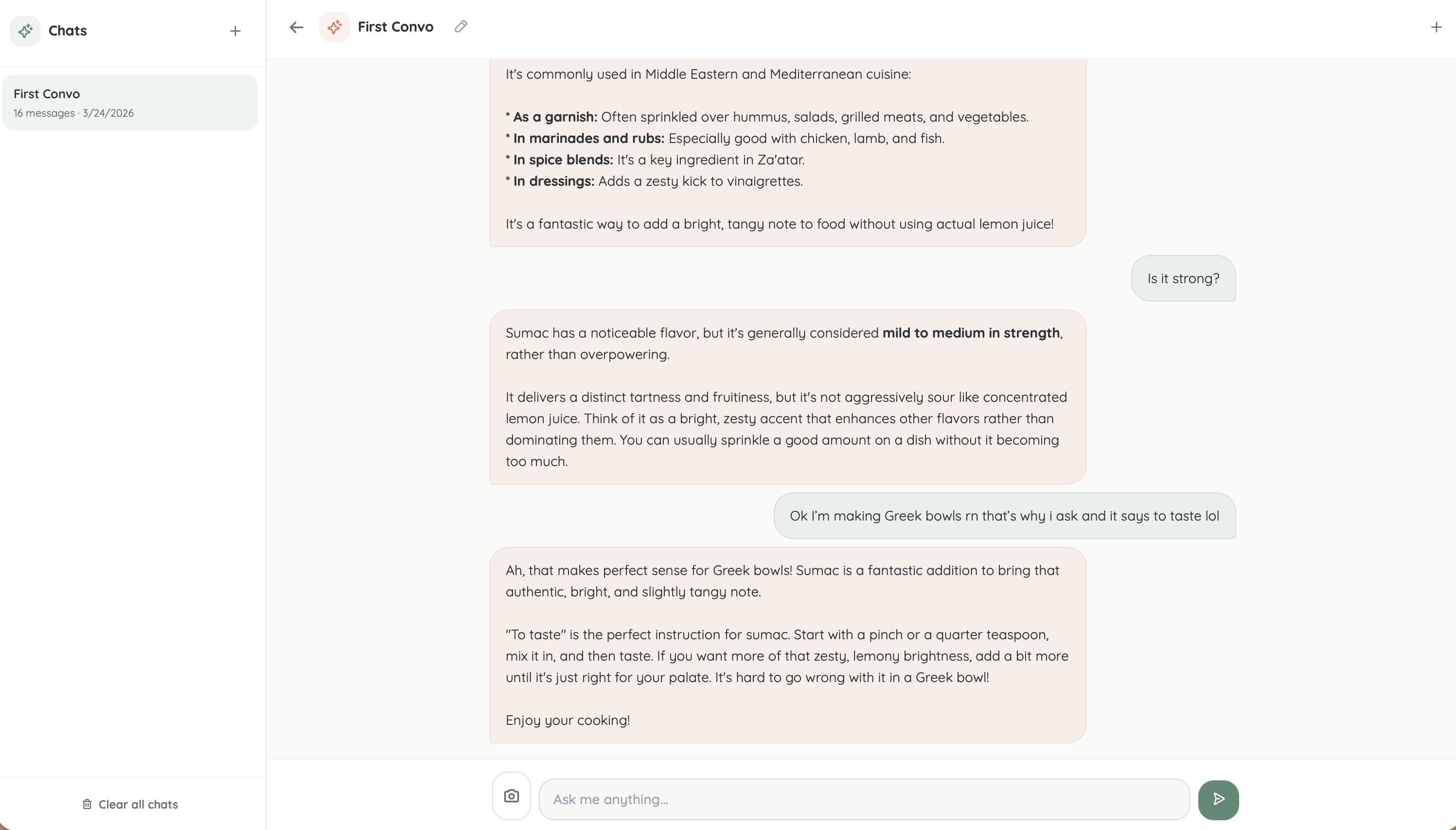Click the back arrow beside First Convo
Image resolution: width=1456 pixels, height=830 pixels.
(x=295, y=27)
